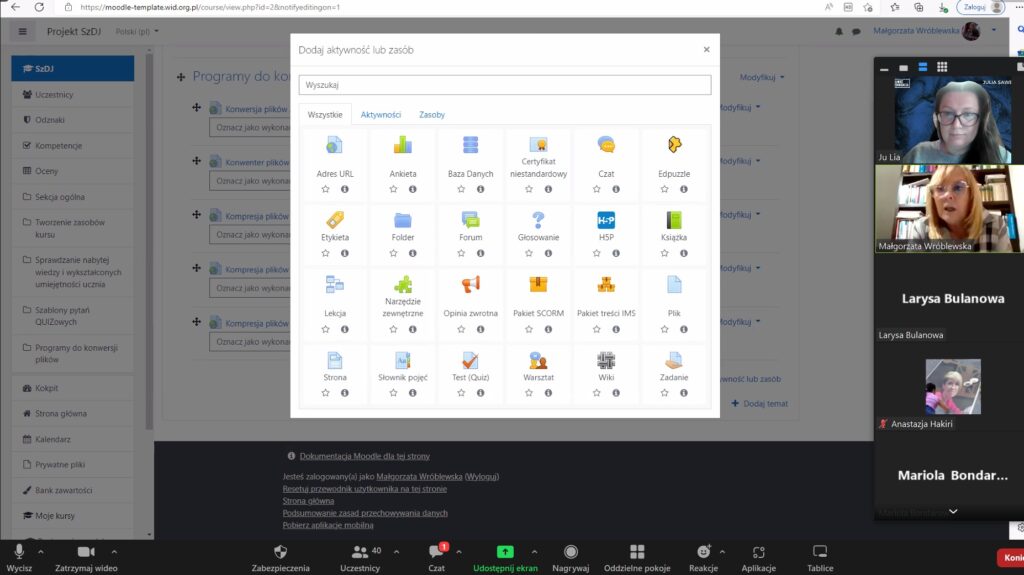Choose the H5P activity icon
Viewport: 1024px width, 575px height.
(606, 220)
